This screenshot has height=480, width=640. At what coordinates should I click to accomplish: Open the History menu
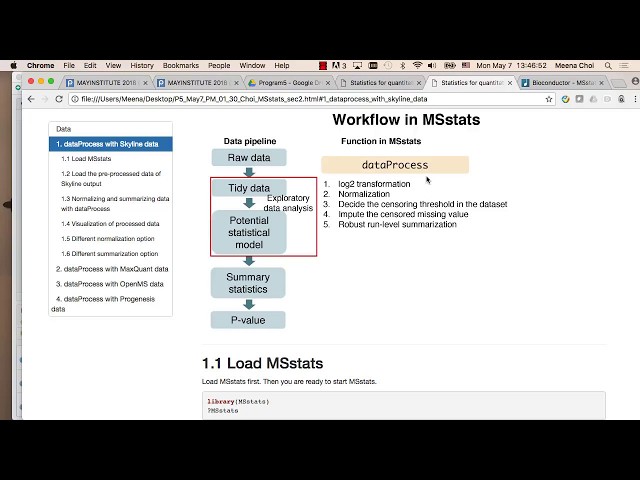click(x=142, y=65)
